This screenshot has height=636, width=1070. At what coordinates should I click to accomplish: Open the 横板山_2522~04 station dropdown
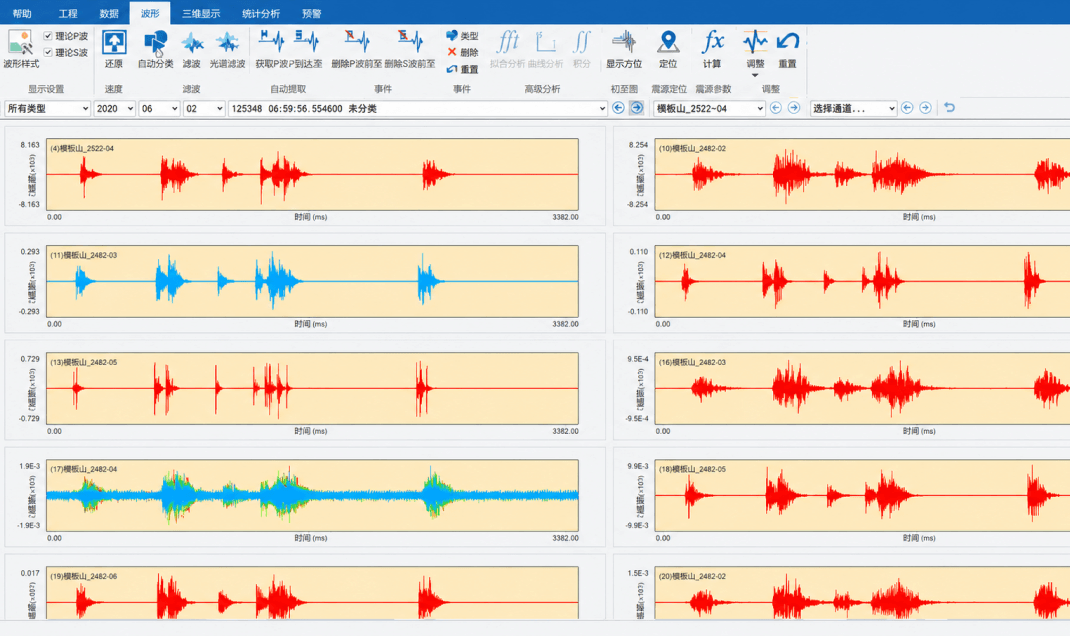click(x=709, y=109)
